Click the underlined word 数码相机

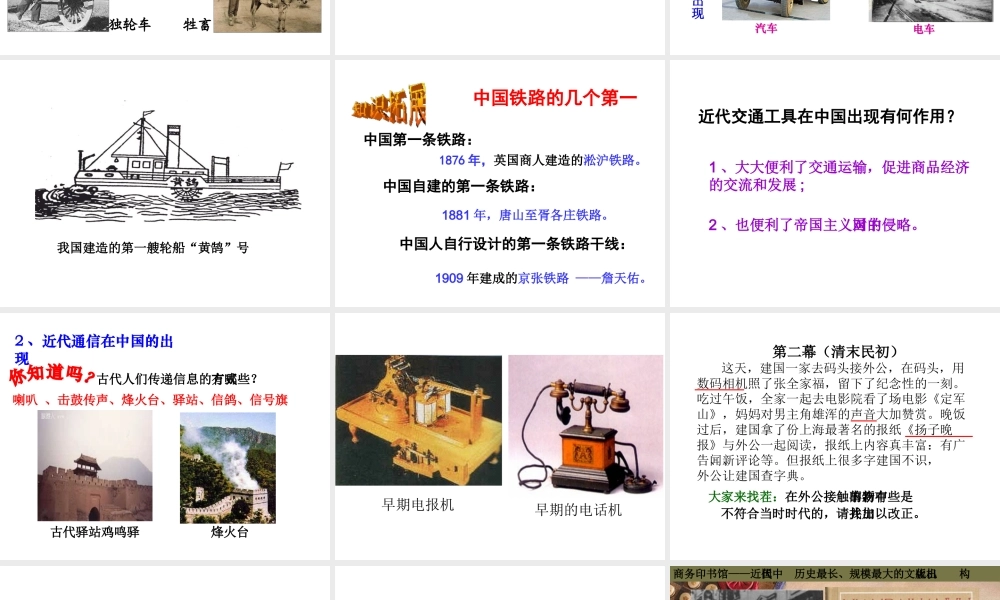721,383
